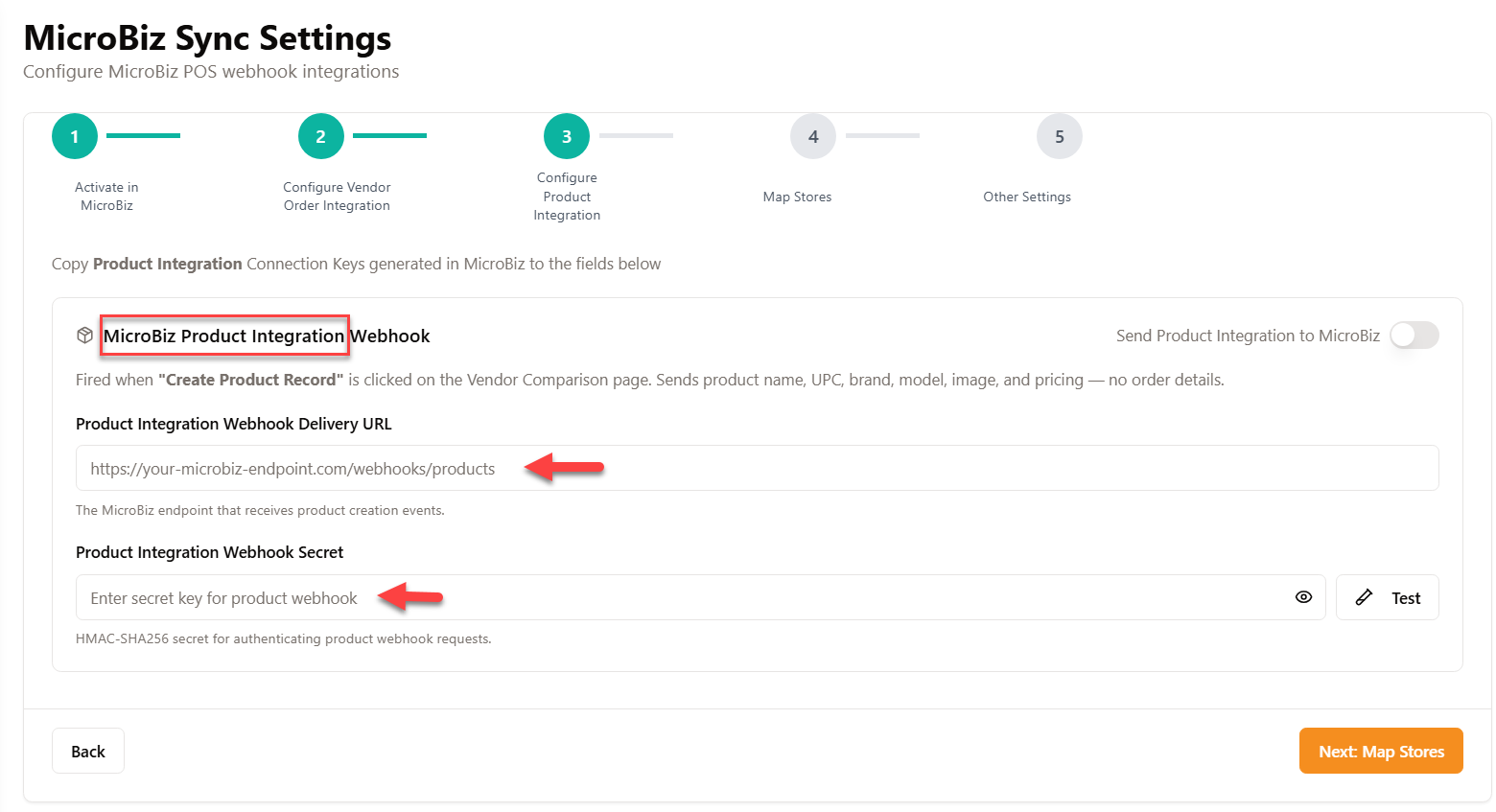Click the 'Other Settings' step label
The width and height of the screenshot is (1496, 812).
click(x=1027, y=197)
